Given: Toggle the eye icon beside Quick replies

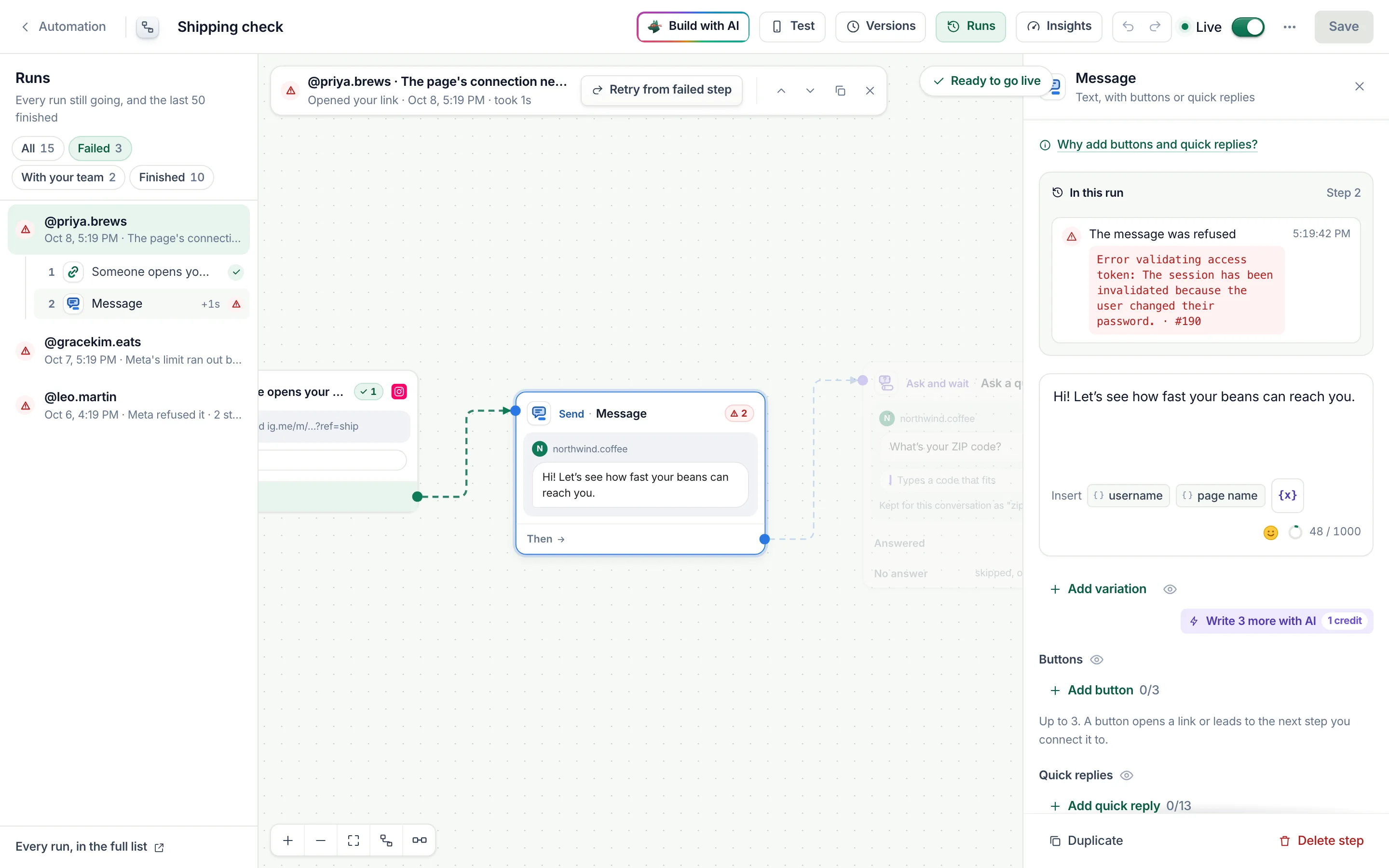Looking at the screenshot, I should pos(1127,775).
